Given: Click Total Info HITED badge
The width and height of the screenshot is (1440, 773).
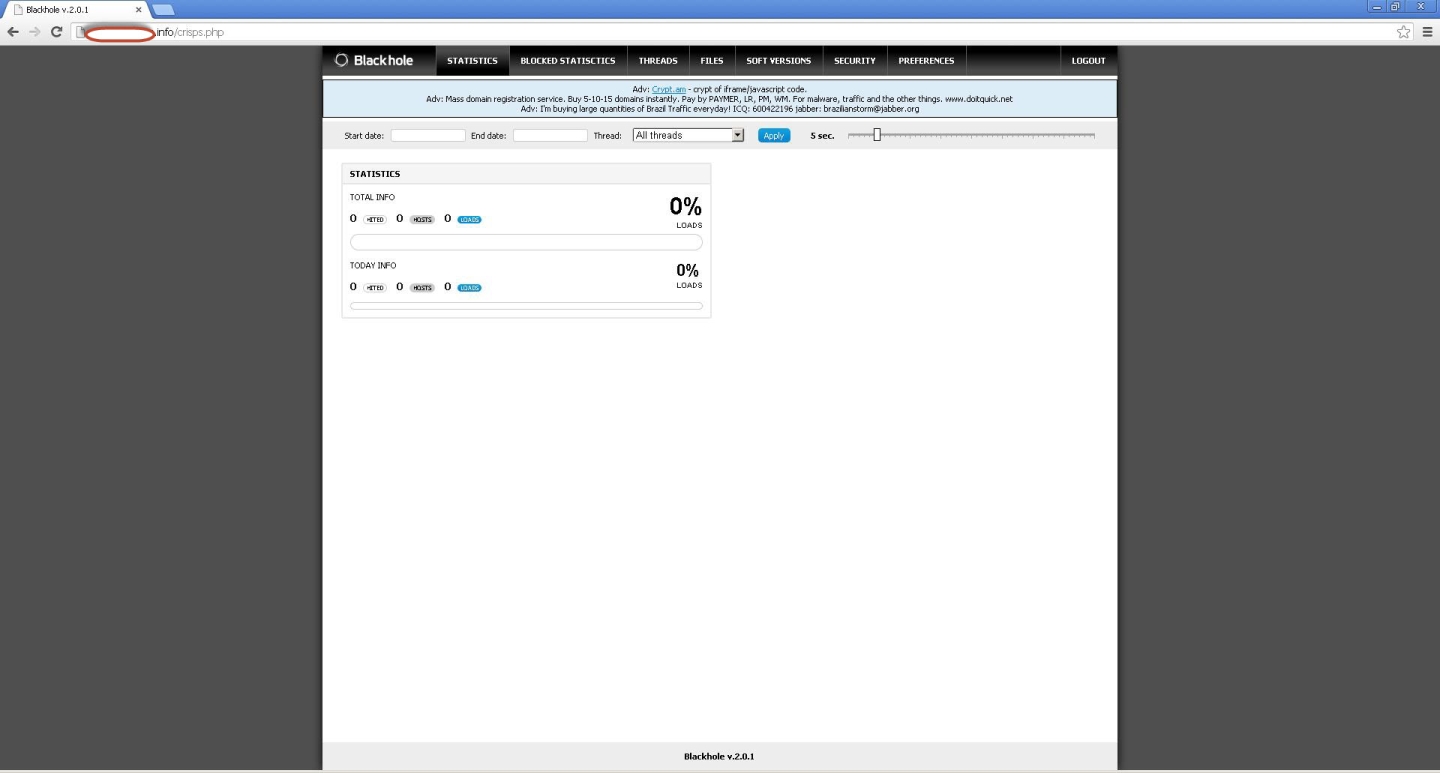Looking at the screenshot, I should pos(375,219).
